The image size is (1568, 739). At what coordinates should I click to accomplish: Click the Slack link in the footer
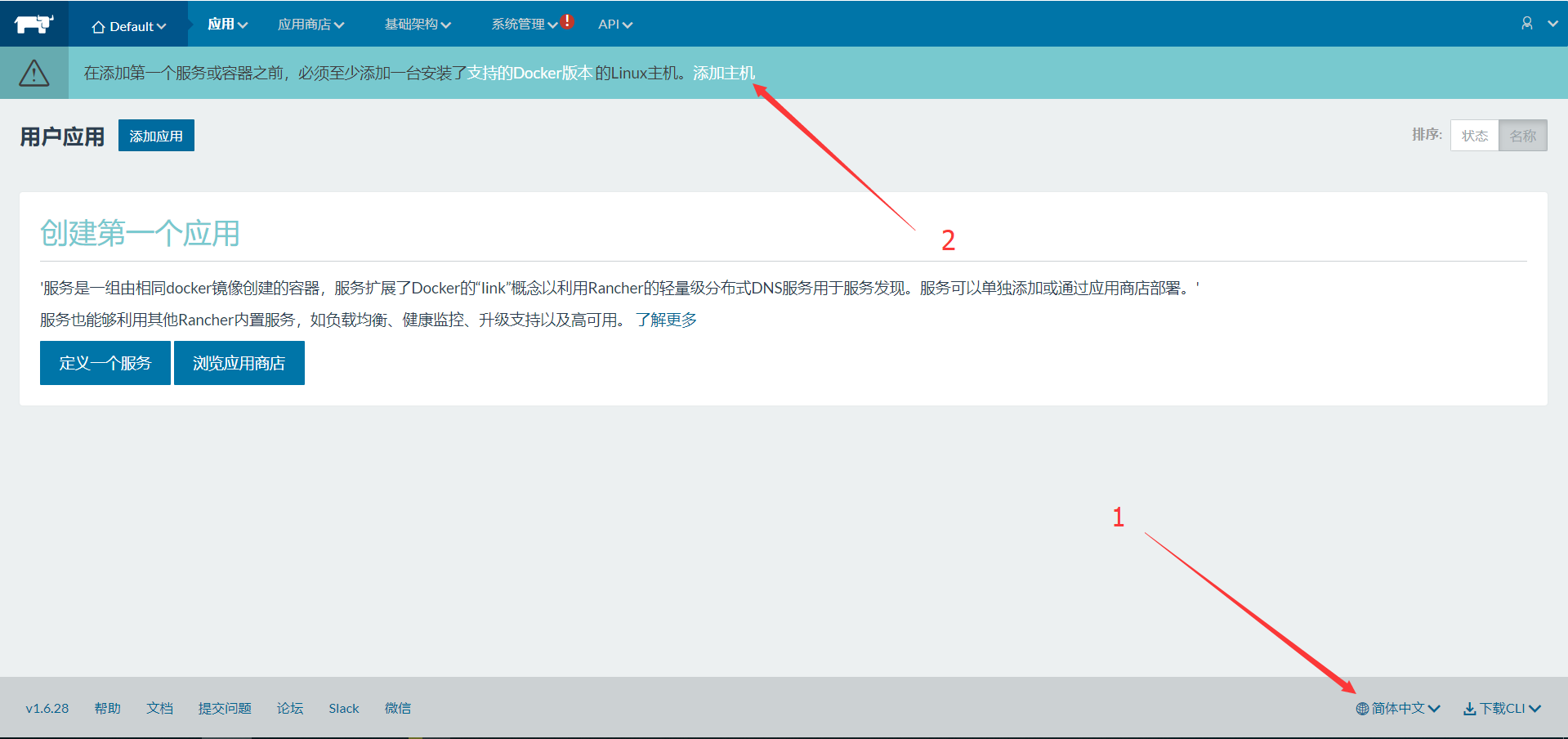(343, 708)
